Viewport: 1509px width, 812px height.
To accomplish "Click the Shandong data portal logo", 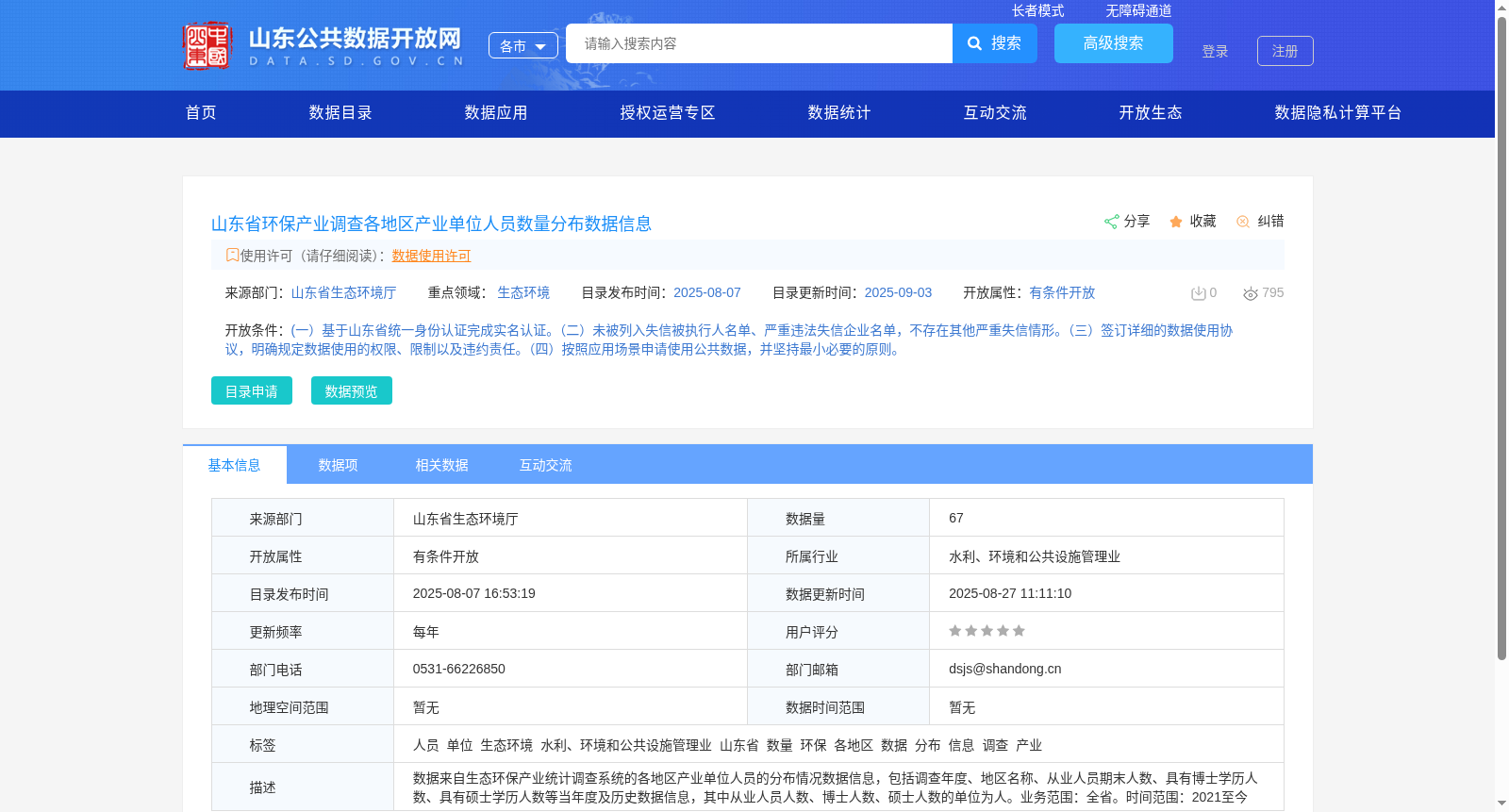I will pyautogui.click(x=323, y=45).
